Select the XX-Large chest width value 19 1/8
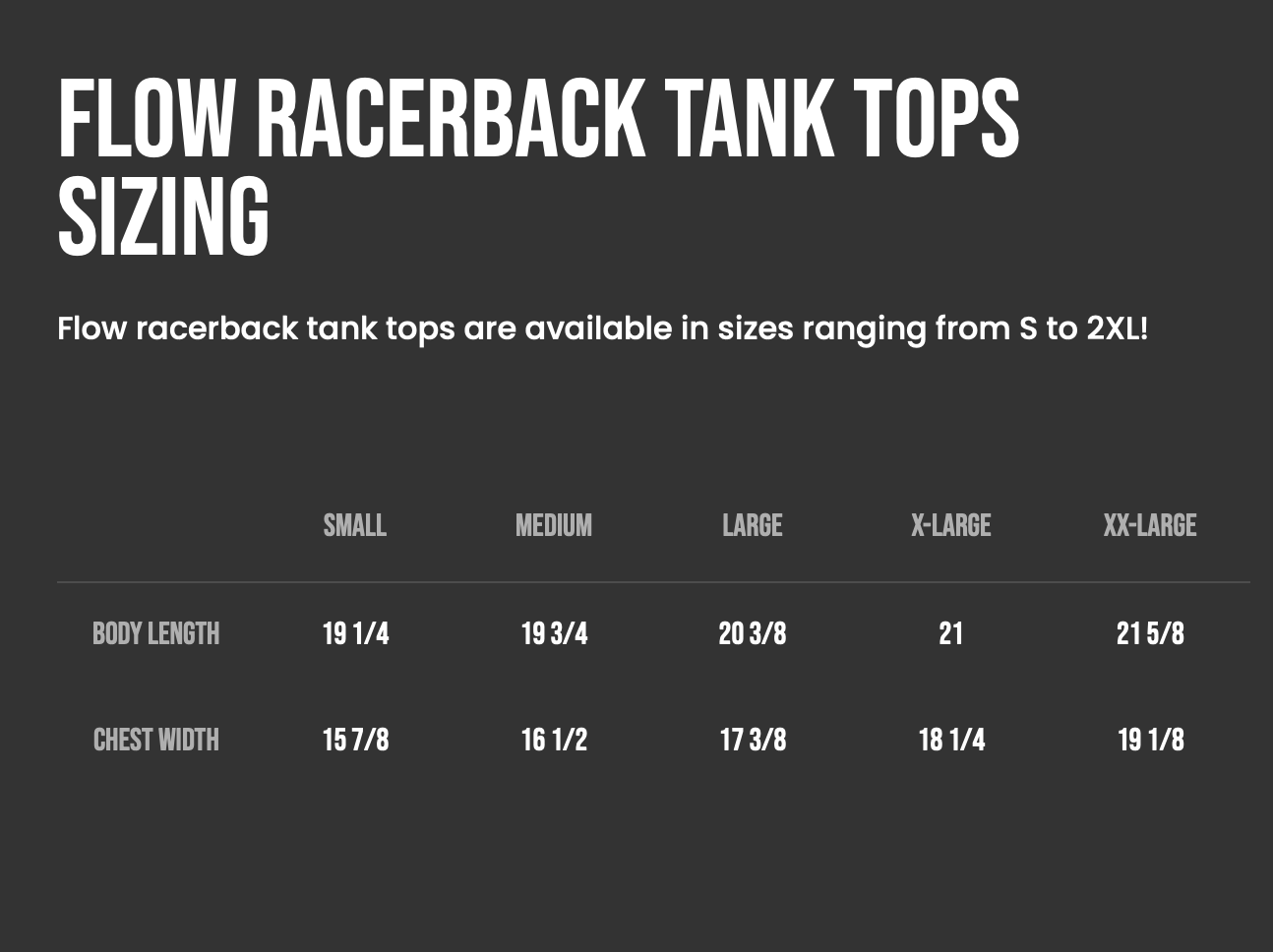Viewport: 1273px width, 952px height. (1150, 741)
